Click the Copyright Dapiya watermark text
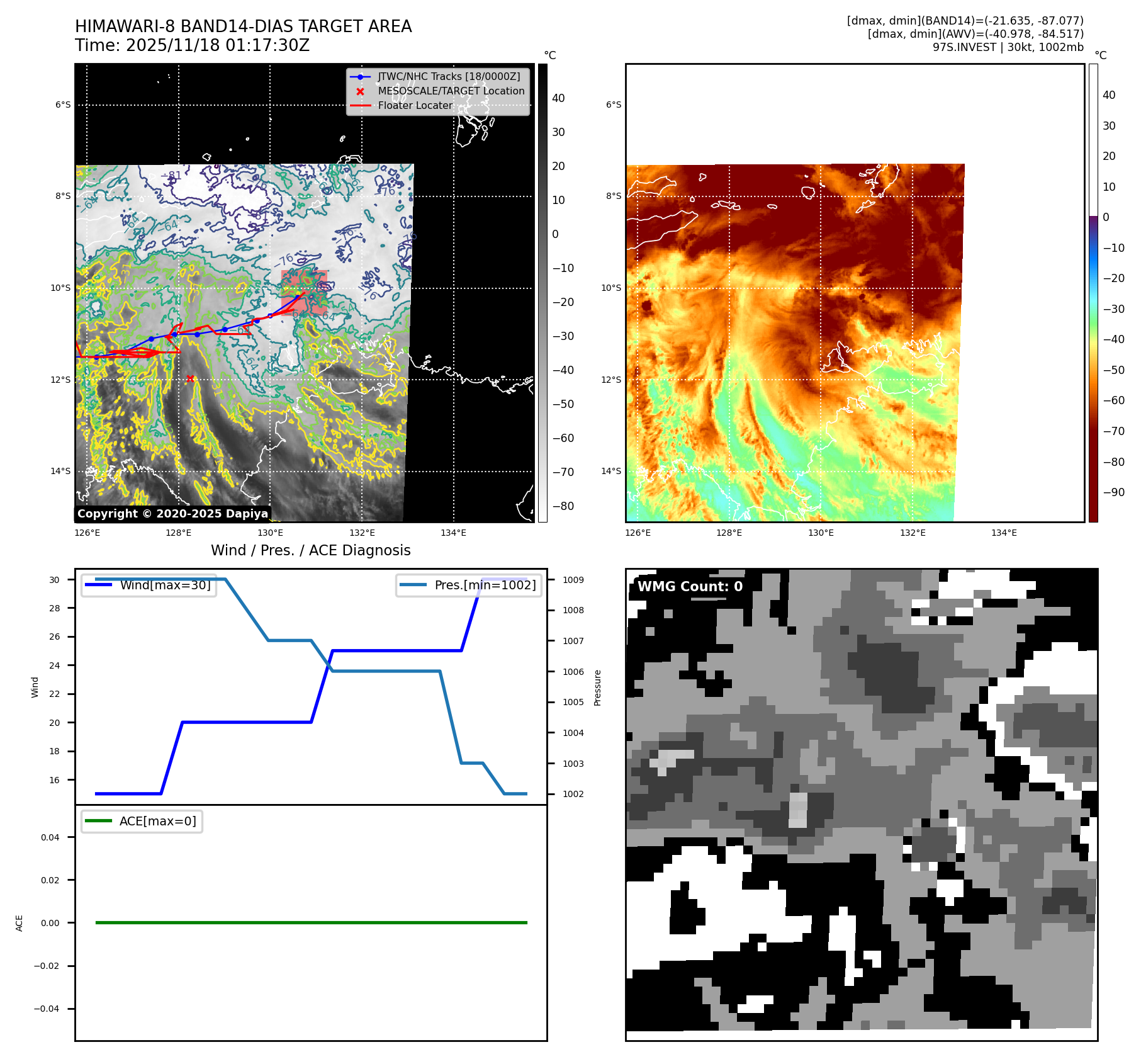 pos(172,514)
